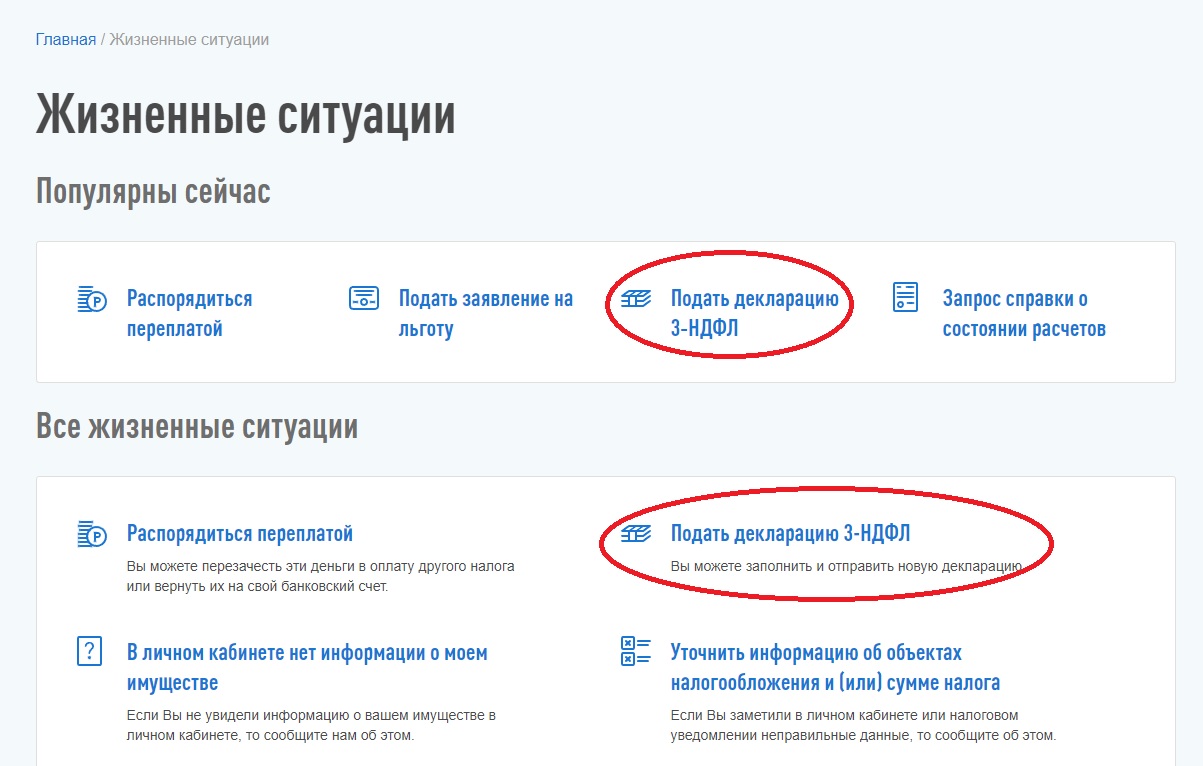Screen dimensions: 1203x766
Task: Click the 3-НДФЛ declaration icon in the popular section
Action: (636, 299)
